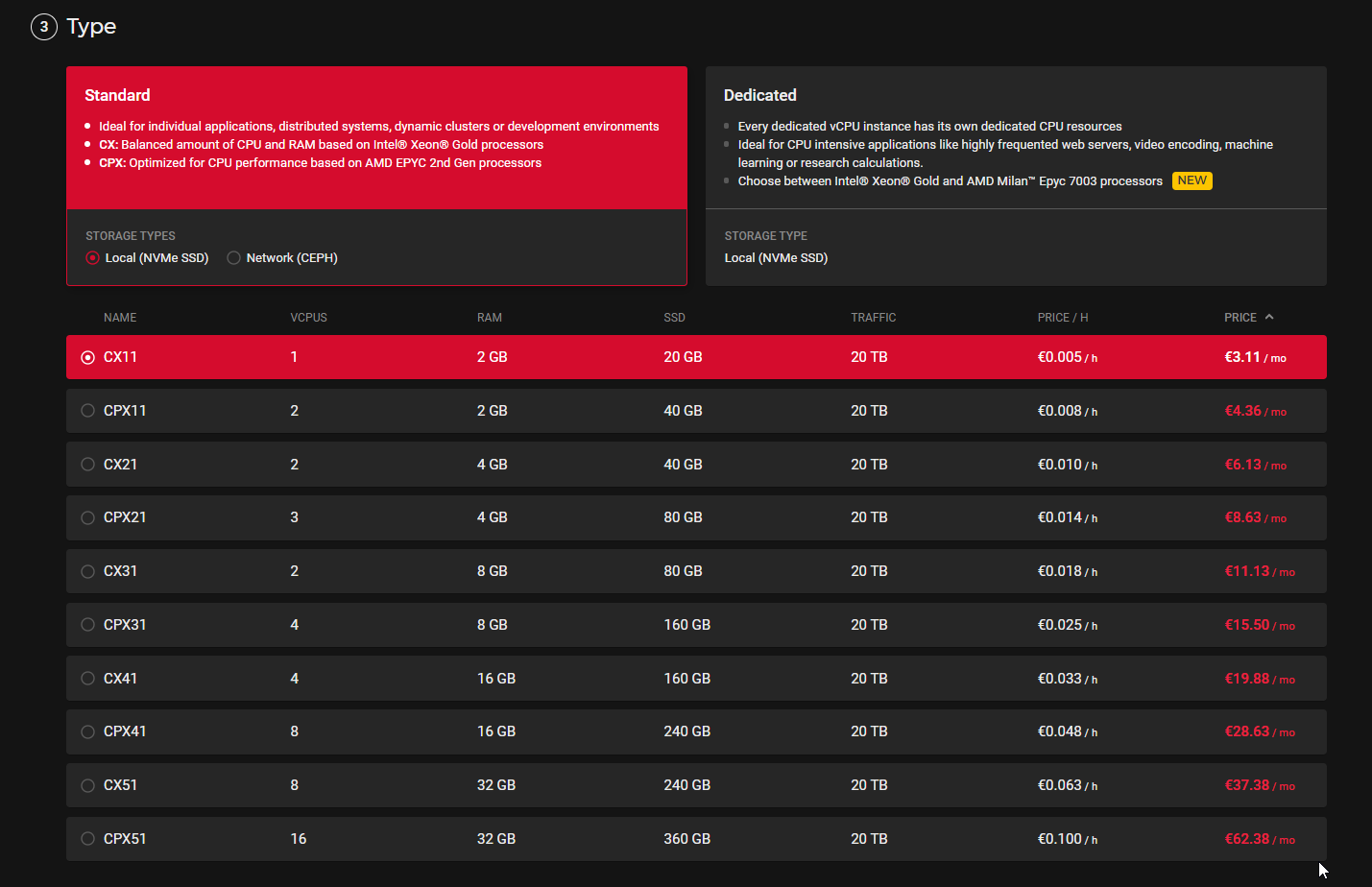Choose the CPX31 radio button

87,625
